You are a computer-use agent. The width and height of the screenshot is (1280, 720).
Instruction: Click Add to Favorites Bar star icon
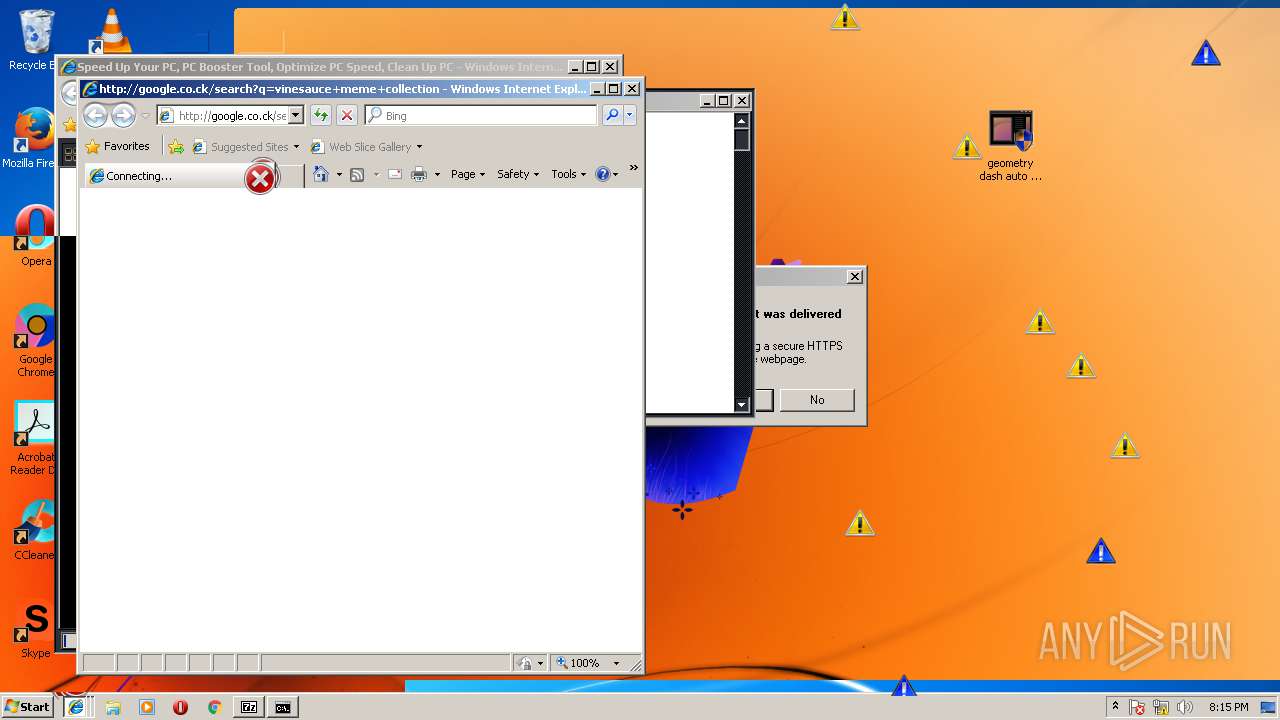point(176,147)
